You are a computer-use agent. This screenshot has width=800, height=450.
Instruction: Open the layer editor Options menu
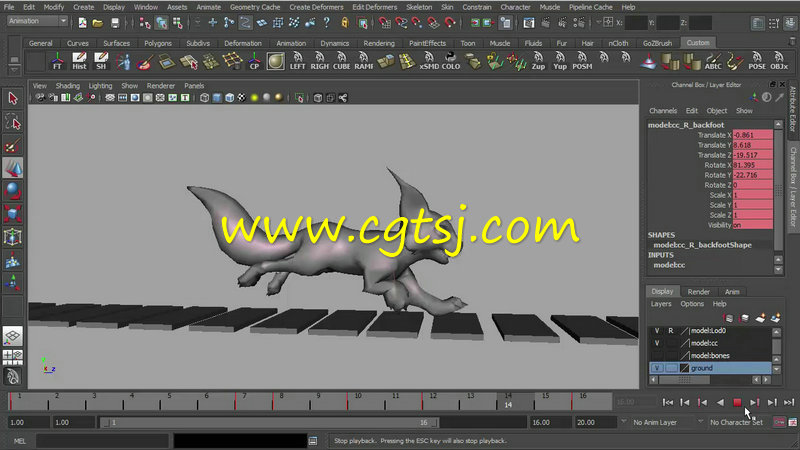pos(692,304)
